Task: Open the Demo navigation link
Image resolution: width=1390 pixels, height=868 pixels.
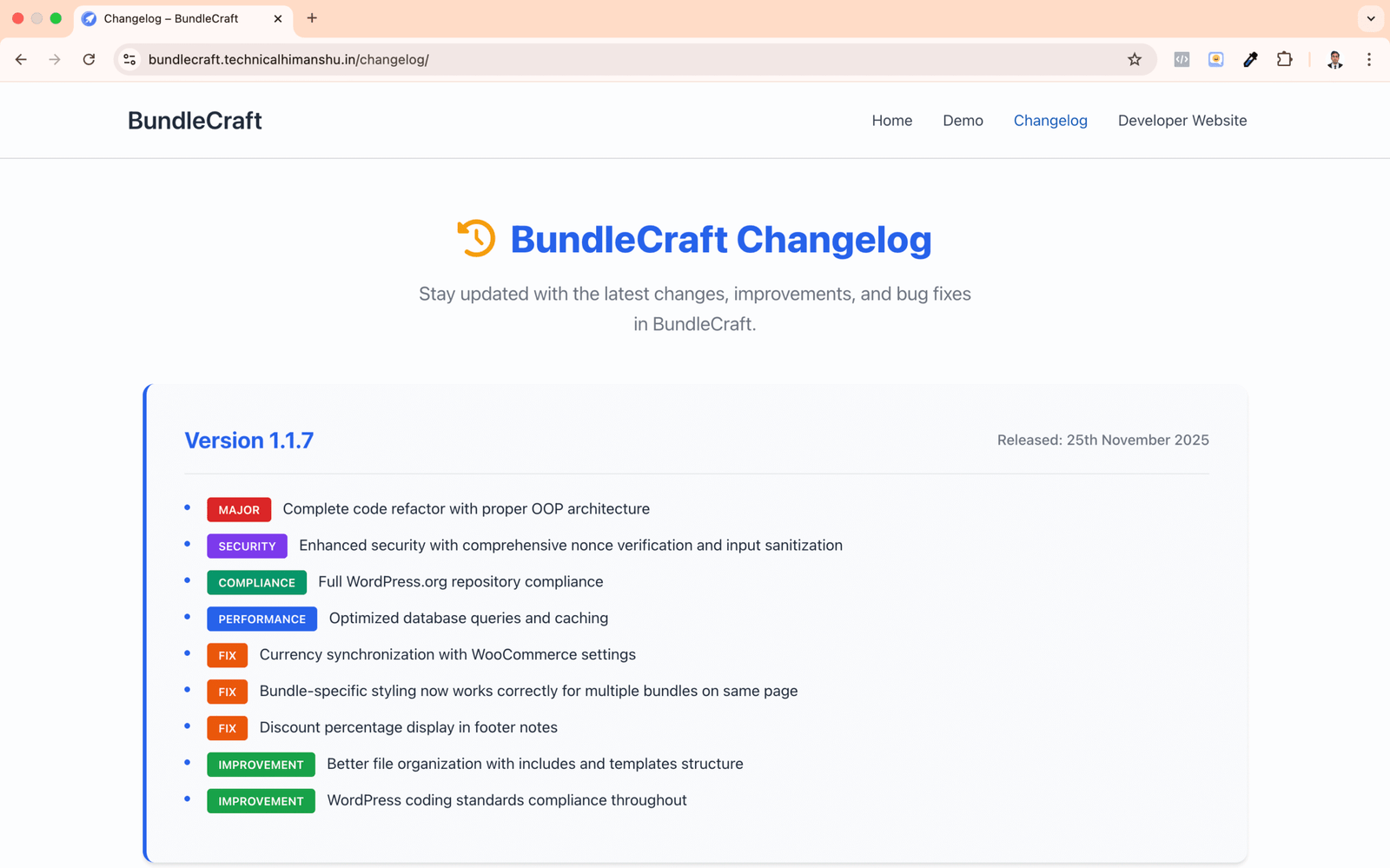Action: point(963,121)
